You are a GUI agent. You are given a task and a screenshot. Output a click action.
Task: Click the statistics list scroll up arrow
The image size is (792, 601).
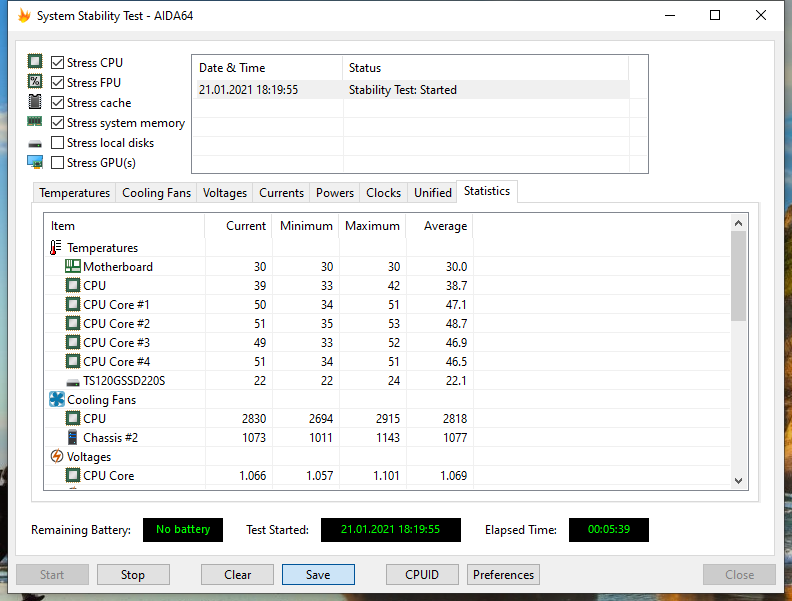tap(738, 223)
